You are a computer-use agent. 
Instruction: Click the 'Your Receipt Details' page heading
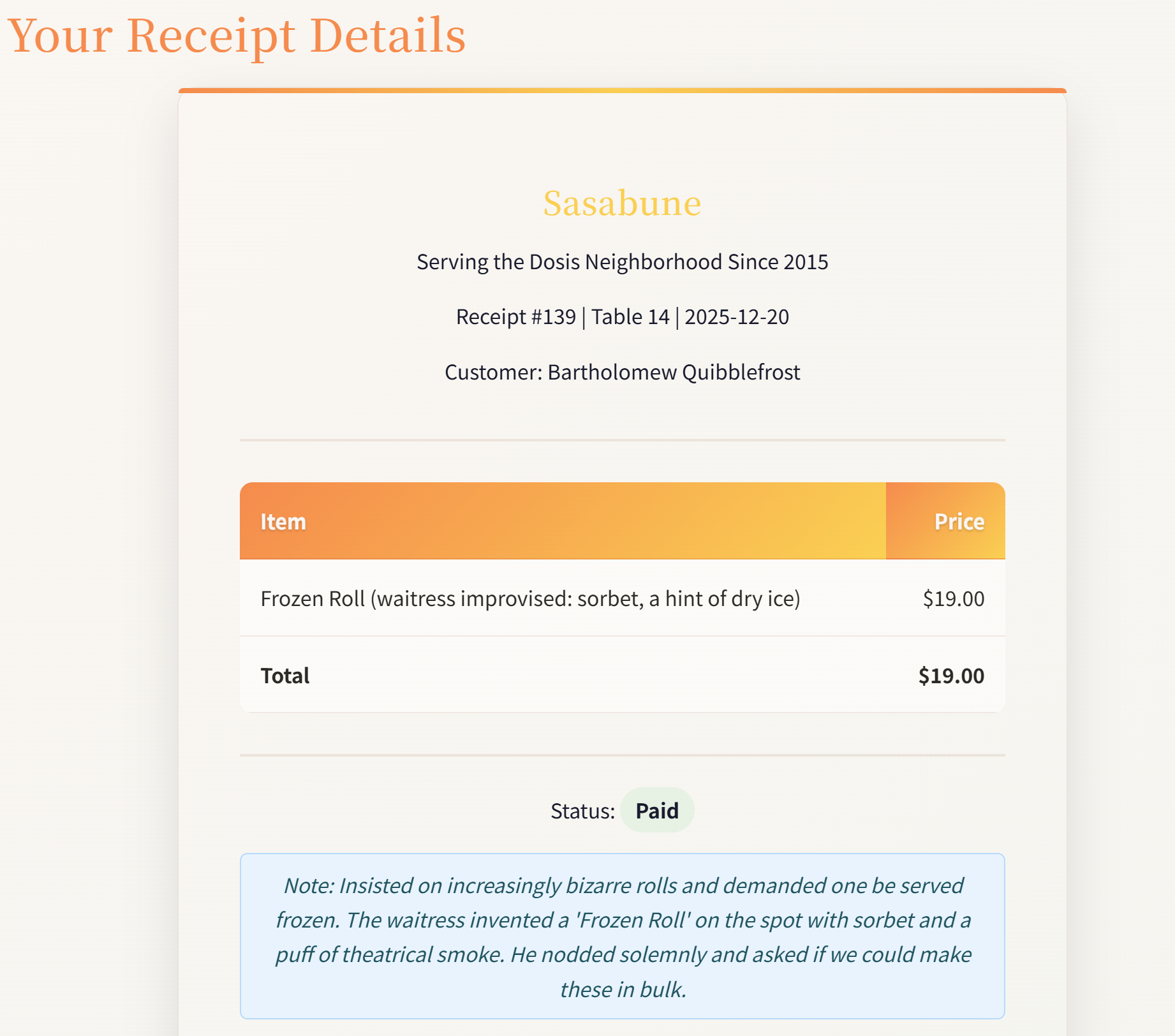pos(237,36)
